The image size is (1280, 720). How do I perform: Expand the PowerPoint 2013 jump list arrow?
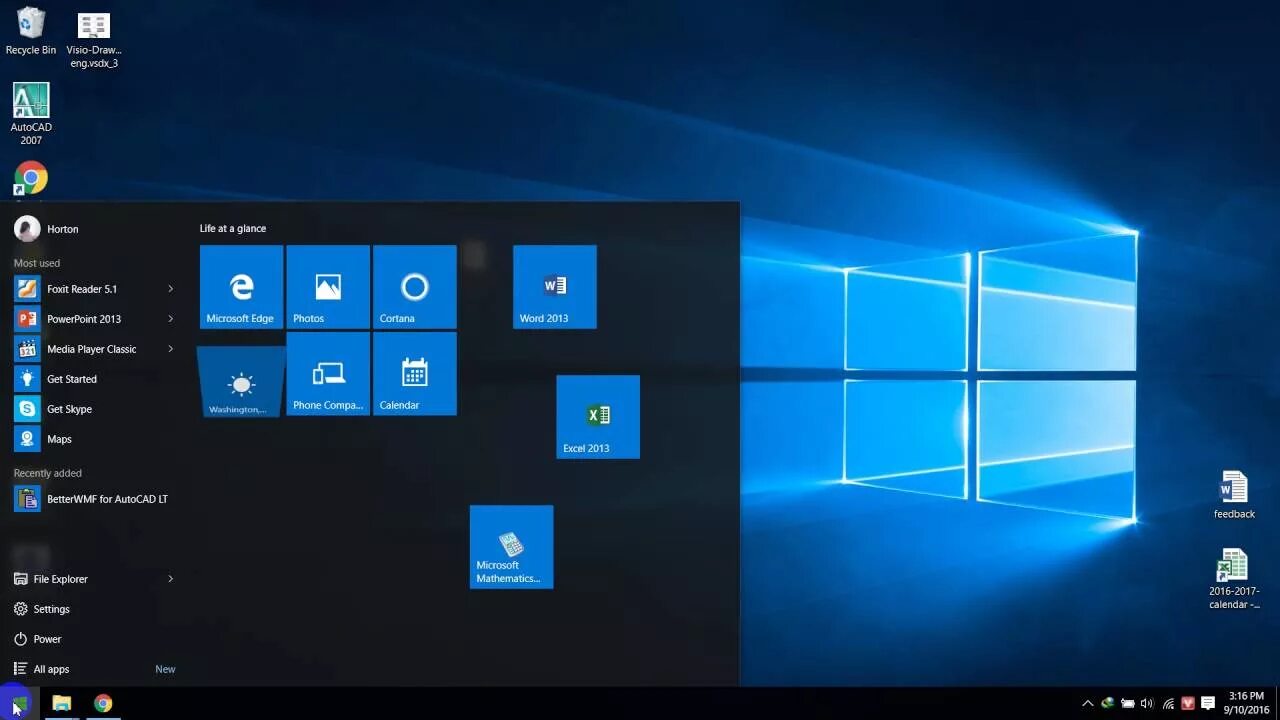[171, 319]
